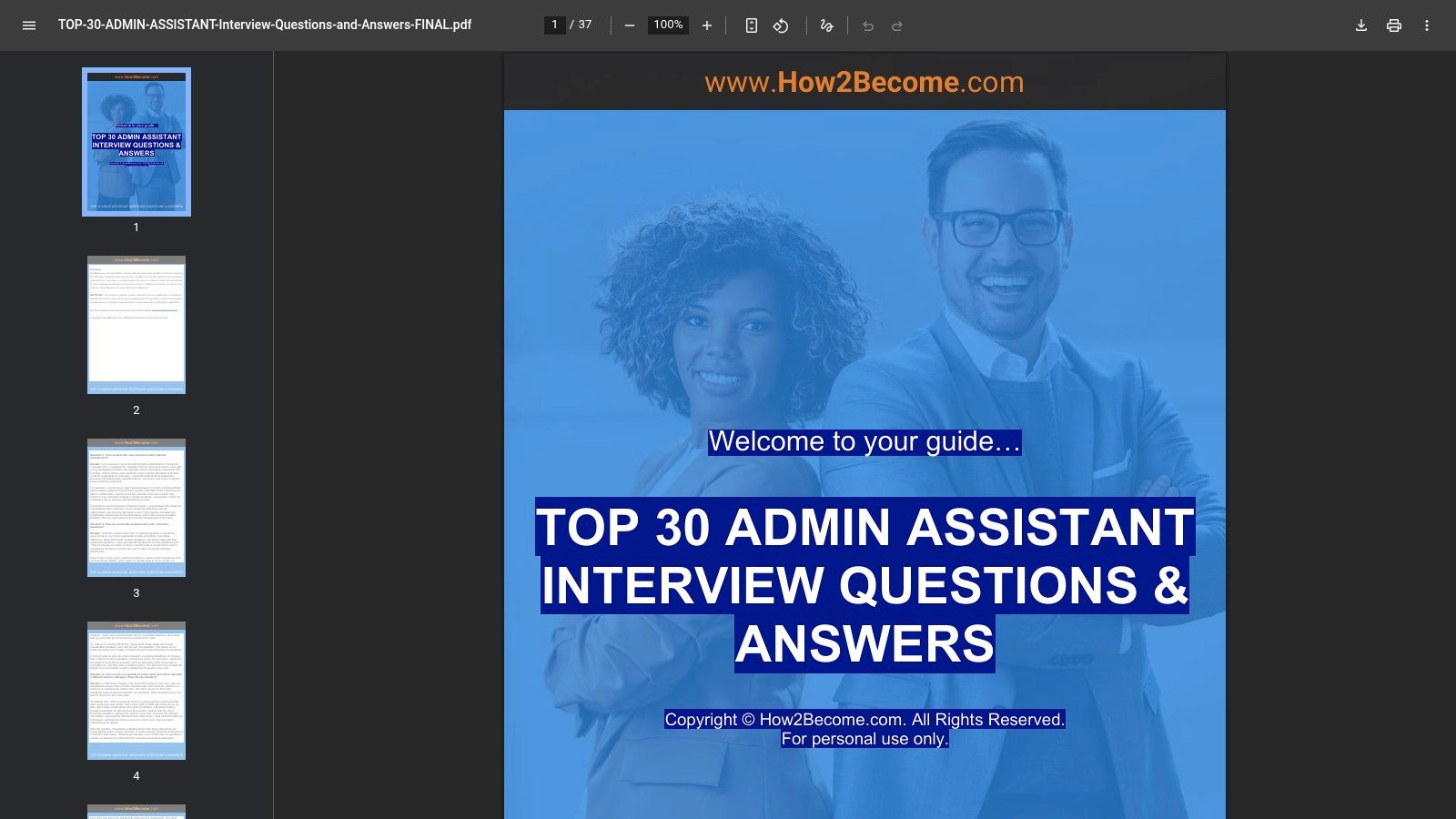Click the 'For personal use only.' text
This screenshot has width=1456, height=819.
tap(864, 739)
